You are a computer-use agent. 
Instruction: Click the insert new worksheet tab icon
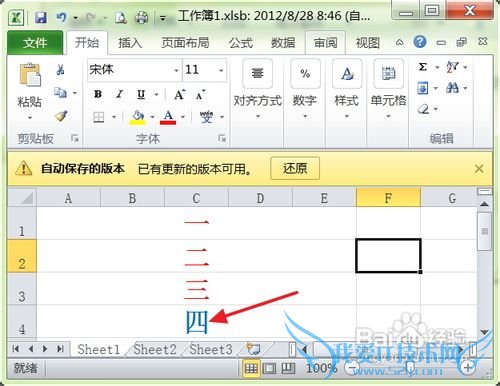click(253, 349)
